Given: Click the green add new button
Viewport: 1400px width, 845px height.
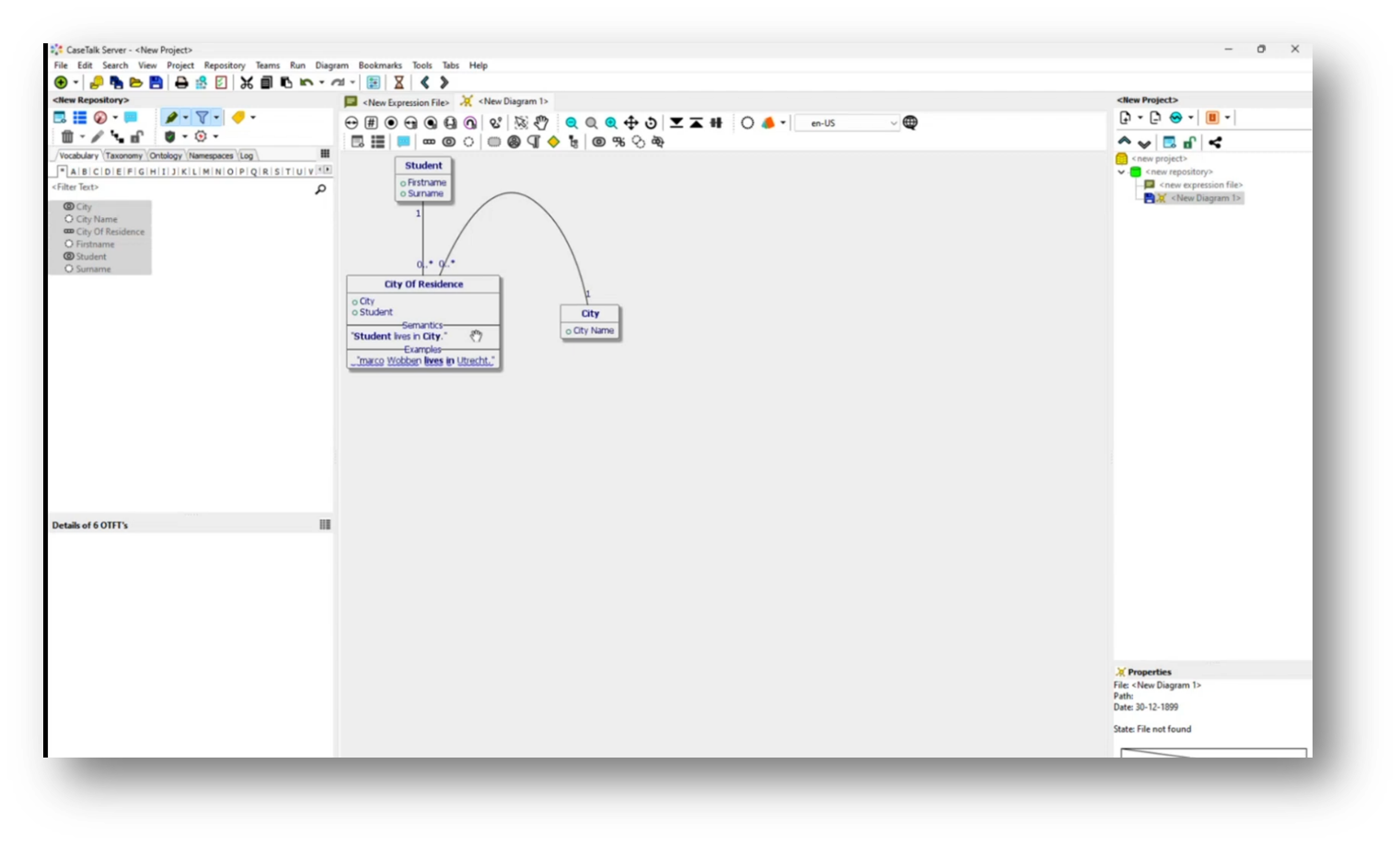Looking at the screenshot, I should tap(62, 83).
